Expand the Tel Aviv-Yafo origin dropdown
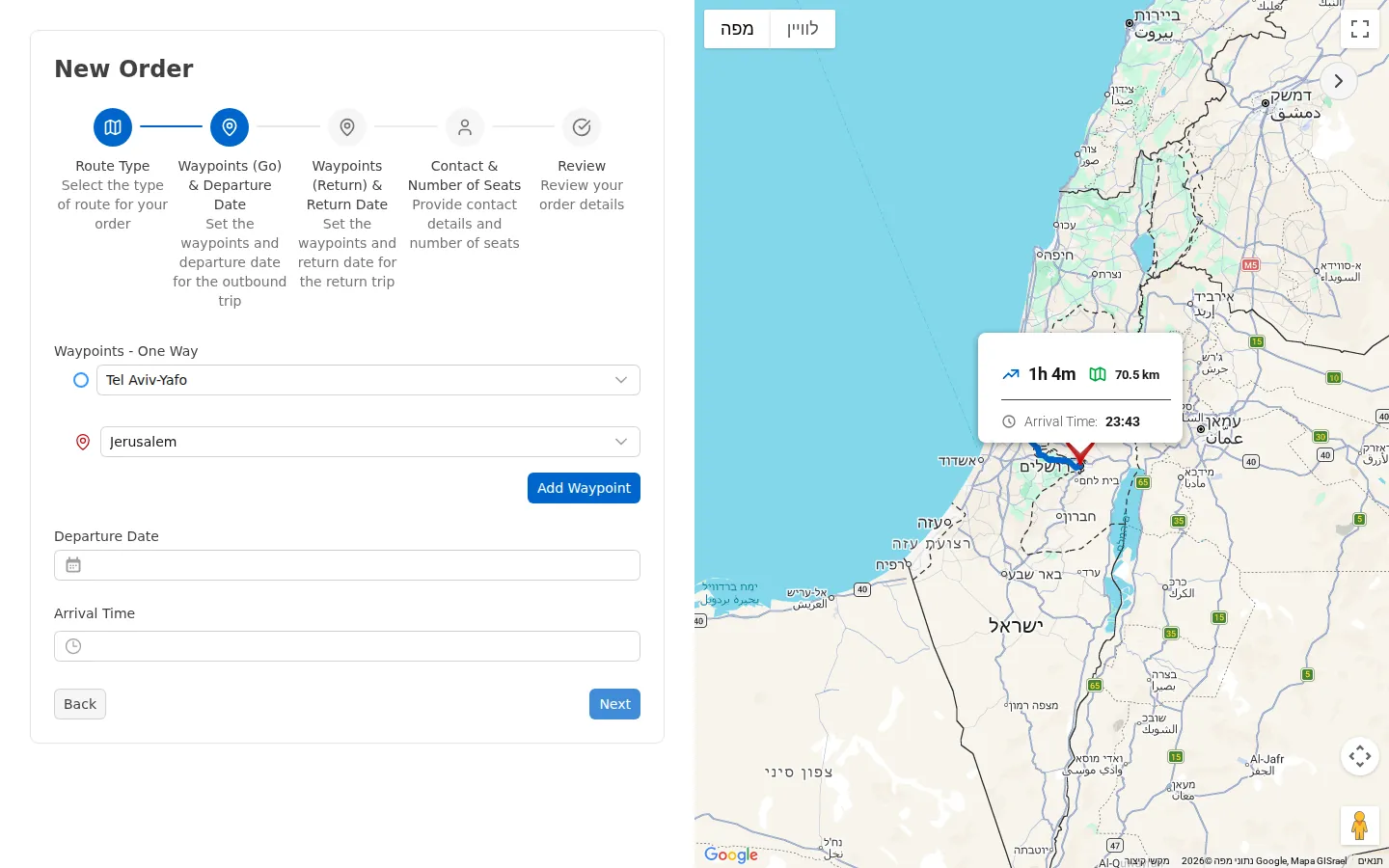Image resolution: width=1389 pixels, height=868 pixels. click(621, 380)
